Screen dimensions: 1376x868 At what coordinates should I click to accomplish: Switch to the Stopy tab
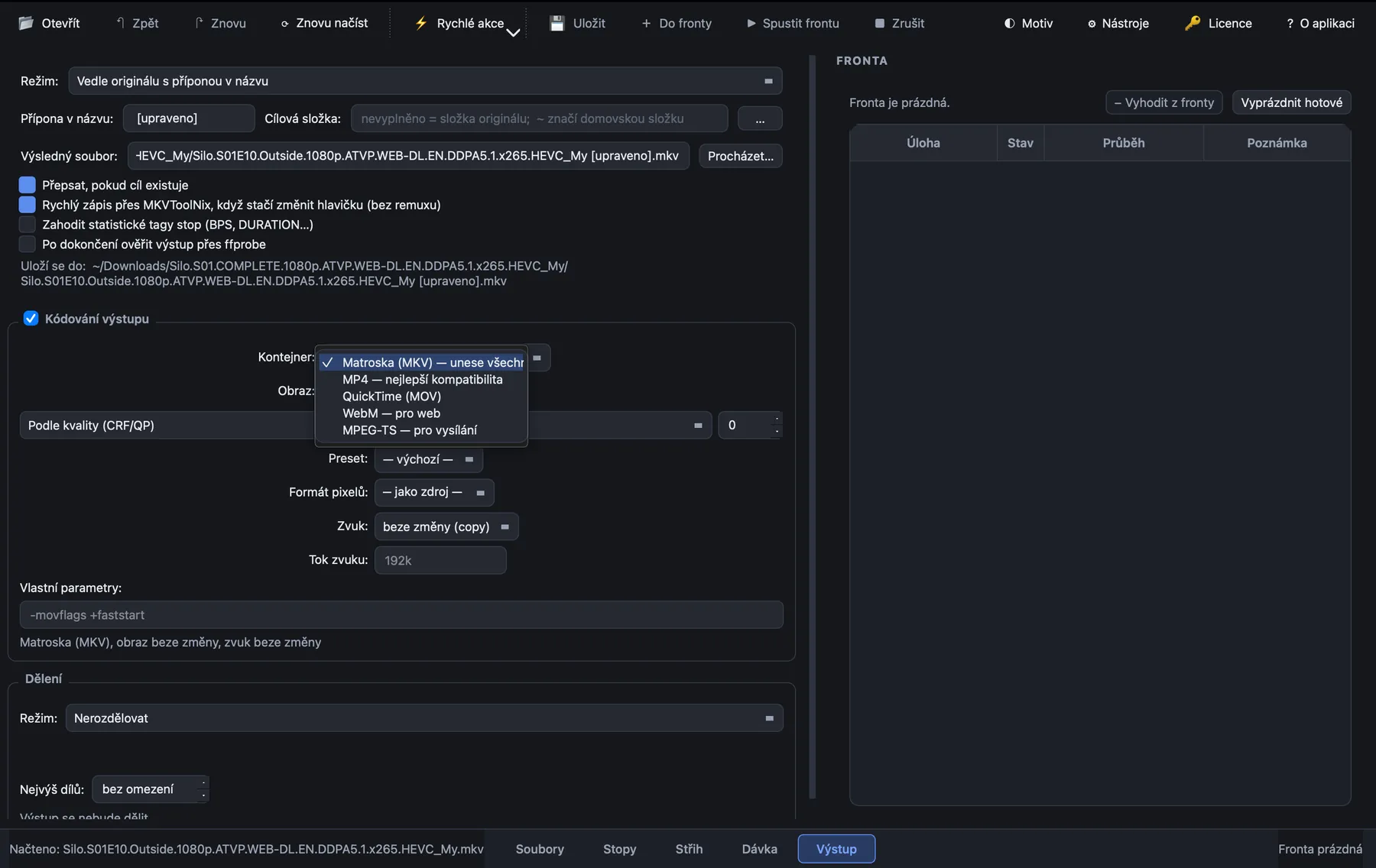[x=619, y=849]
